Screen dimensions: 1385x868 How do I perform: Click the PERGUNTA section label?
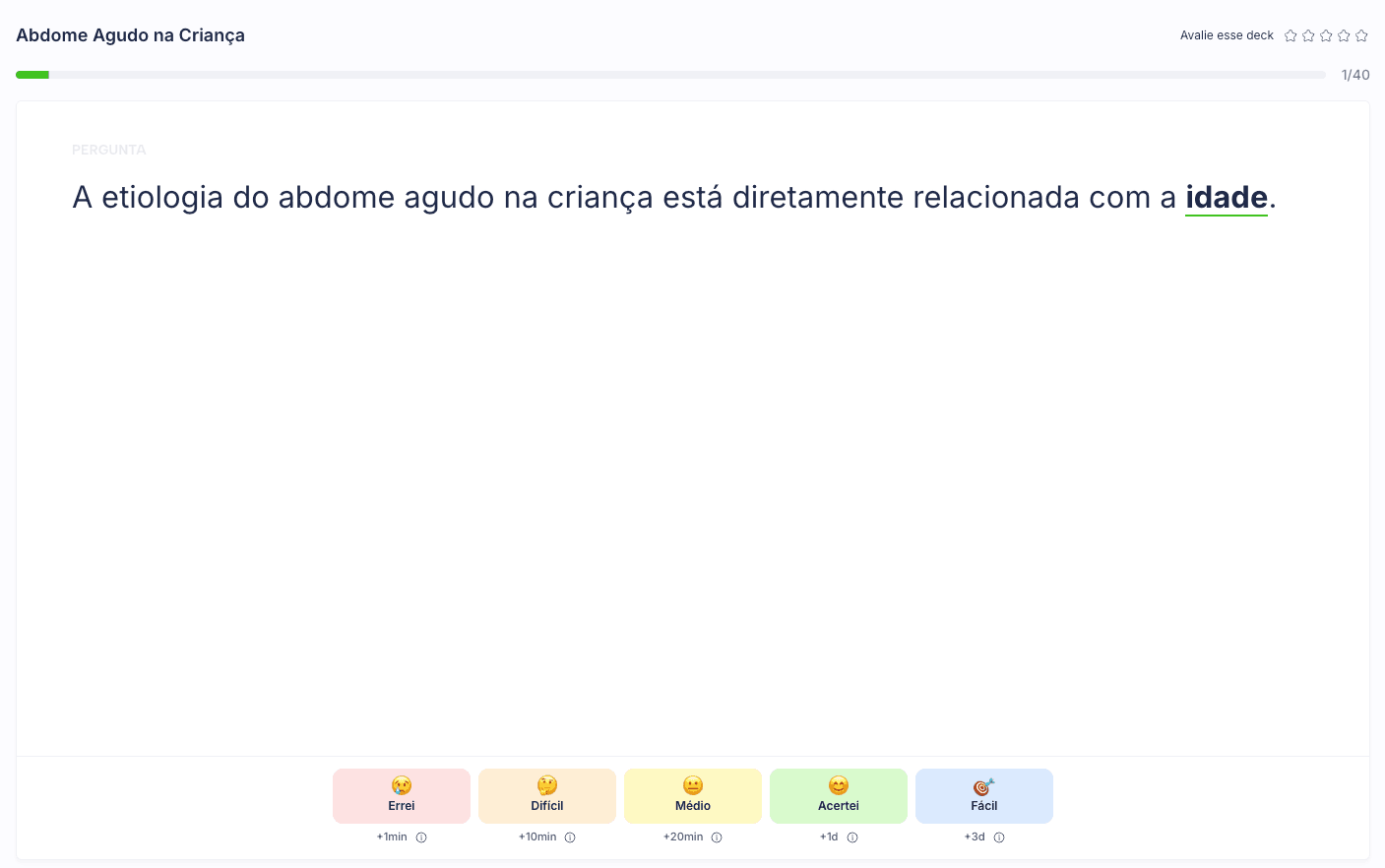[x=109, y=150]
